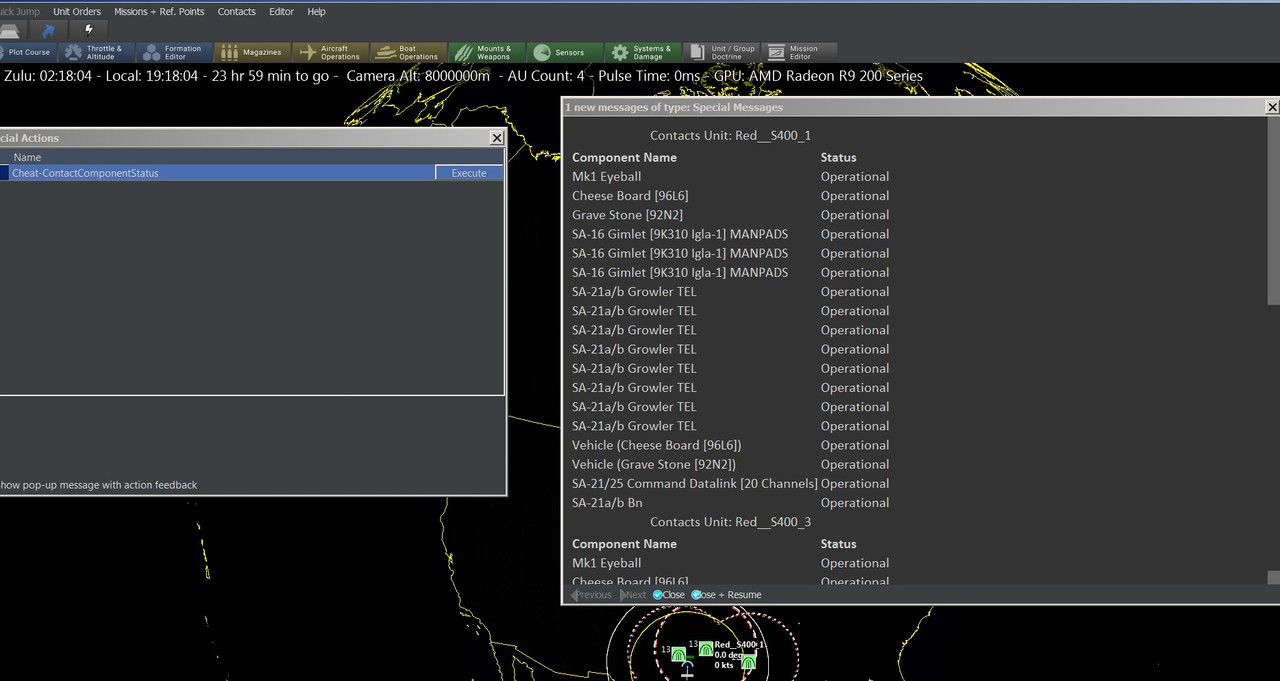The height and width of the screenshot is (681, 1280).
Task: Open the Plot Course tool
Action: click(x=27, y=52)
